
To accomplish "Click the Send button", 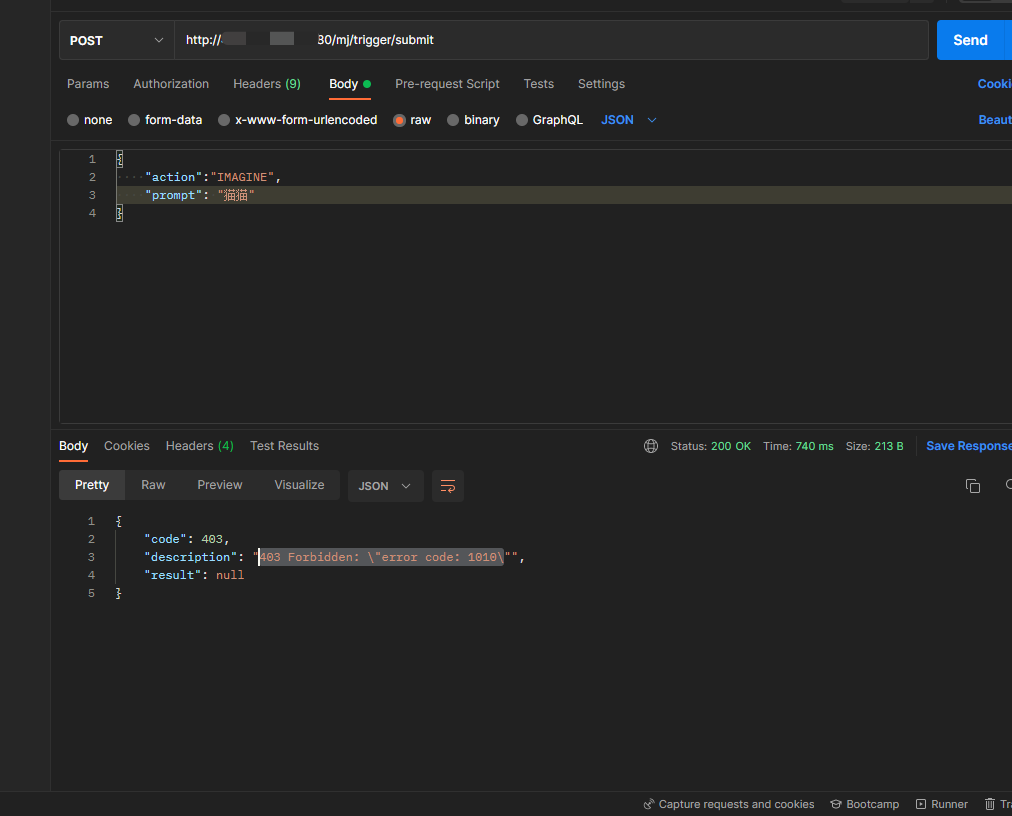I will [970, 39].
